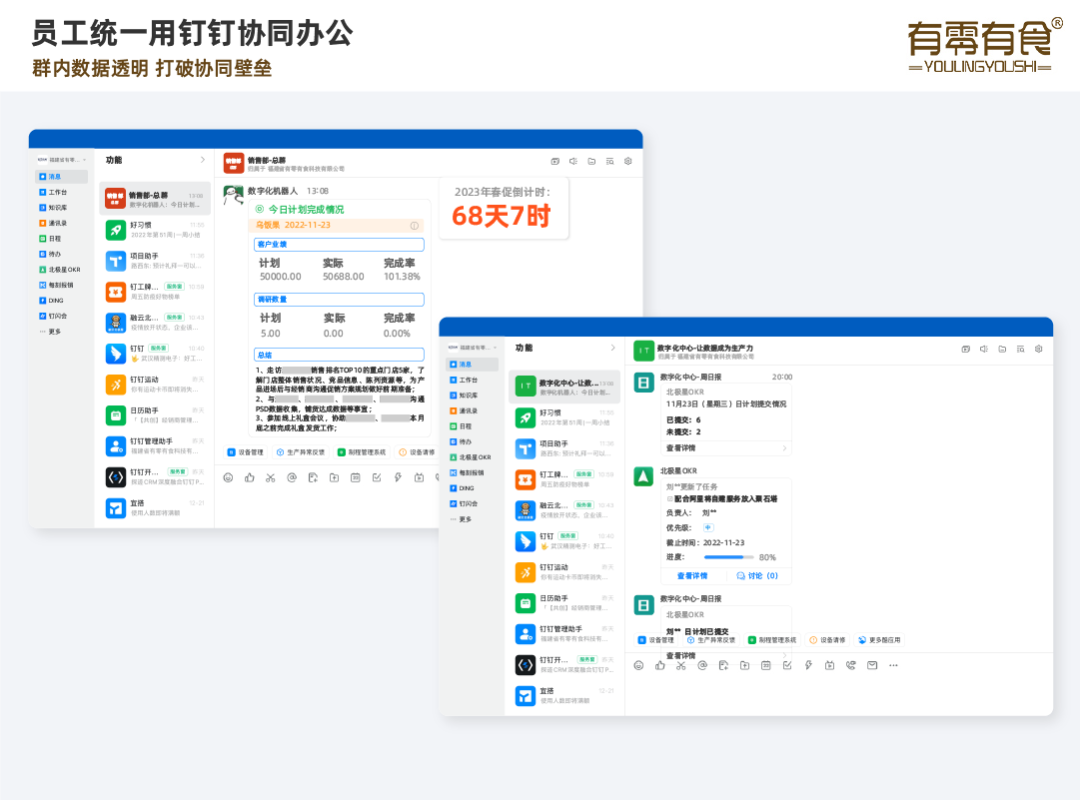Click phone call icon in 数字化中心 chat toolbar
The image size is (1080, 800).
coord(851,665)
